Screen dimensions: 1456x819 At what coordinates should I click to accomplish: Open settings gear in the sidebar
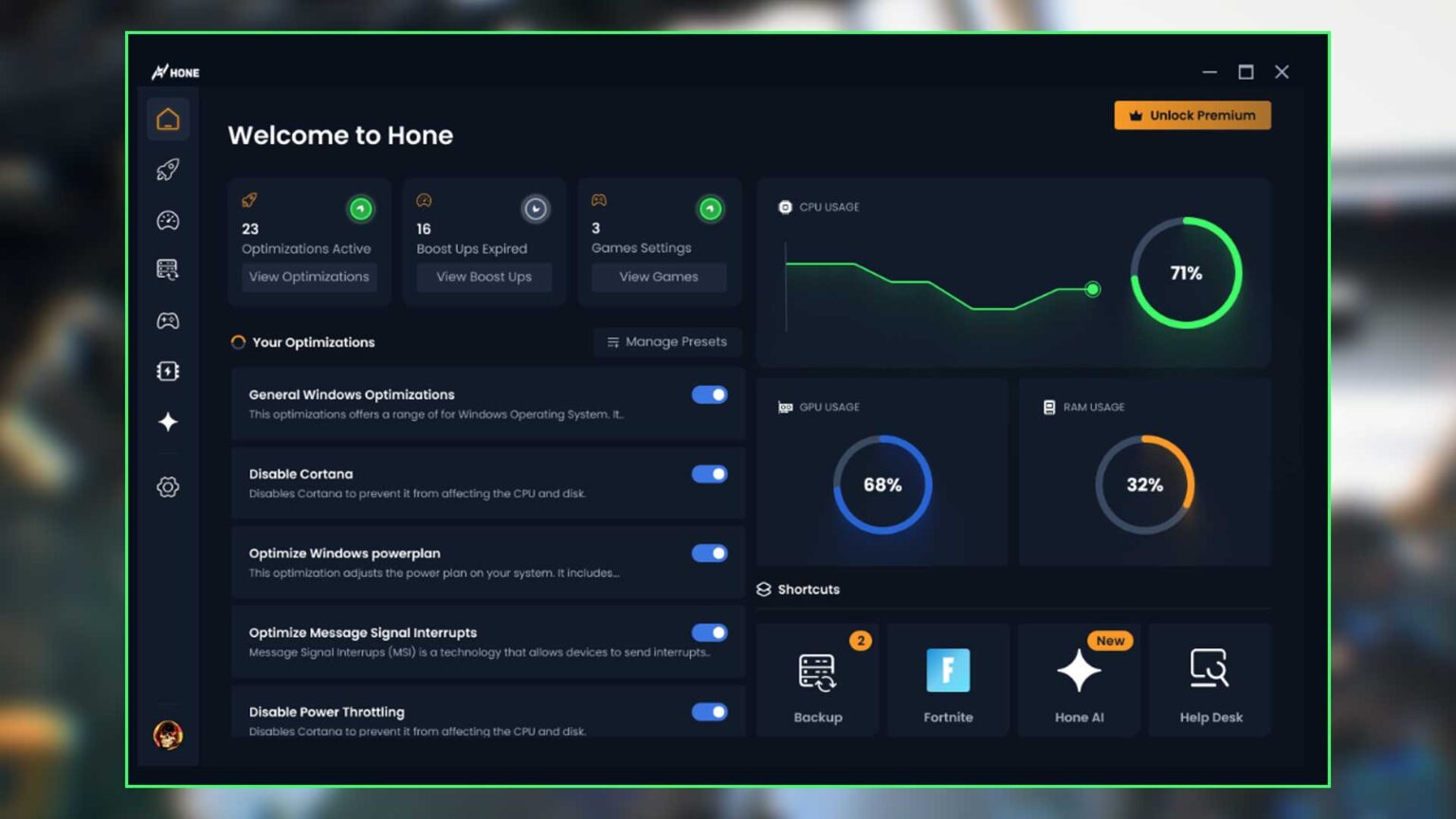[x=168, y=487]
